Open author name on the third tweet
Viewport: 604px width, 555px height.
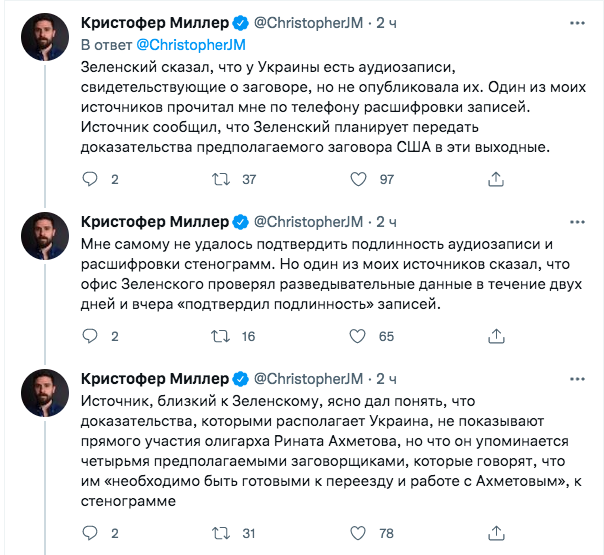(153, 378)
